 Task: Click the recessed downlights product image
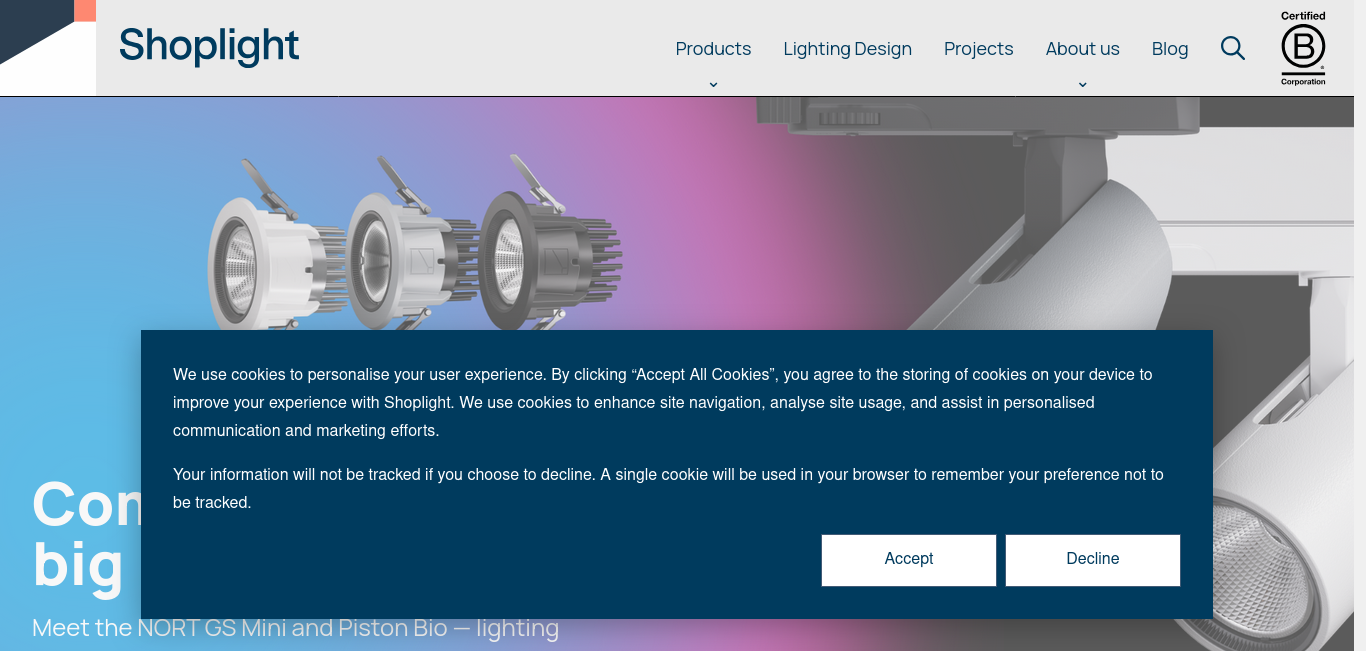point(415,243)
